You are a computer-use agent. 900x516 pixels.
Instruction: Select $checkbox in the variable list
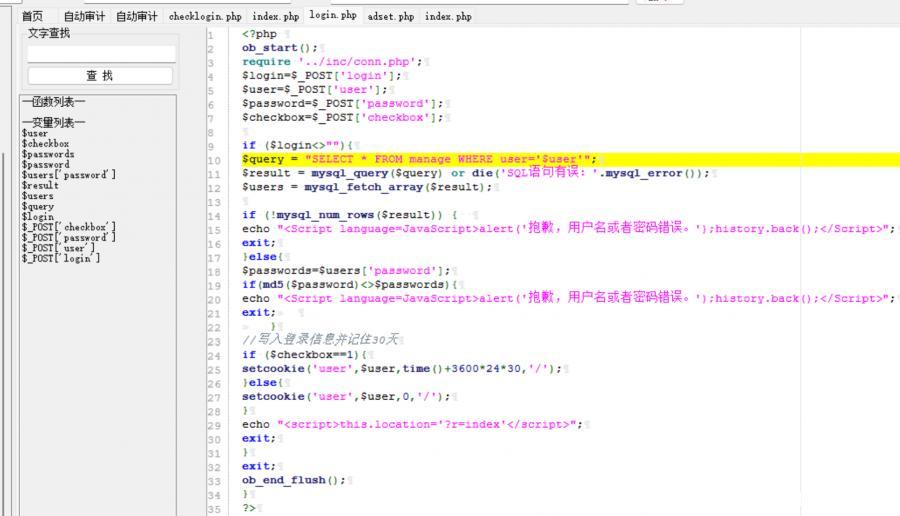45,143
